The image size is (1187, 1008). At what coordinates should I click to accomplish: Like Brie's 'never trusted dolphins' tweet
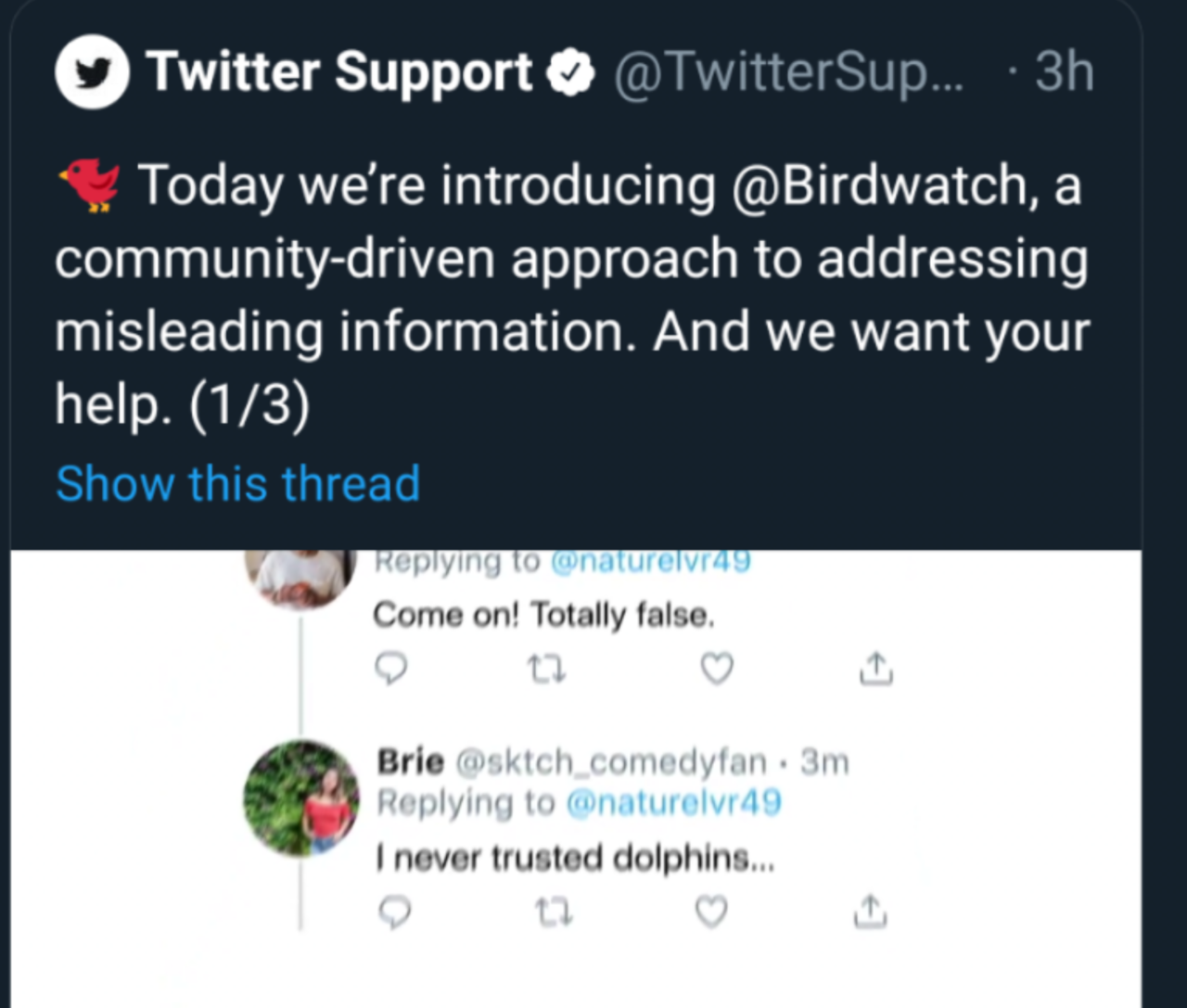point(711,912)
